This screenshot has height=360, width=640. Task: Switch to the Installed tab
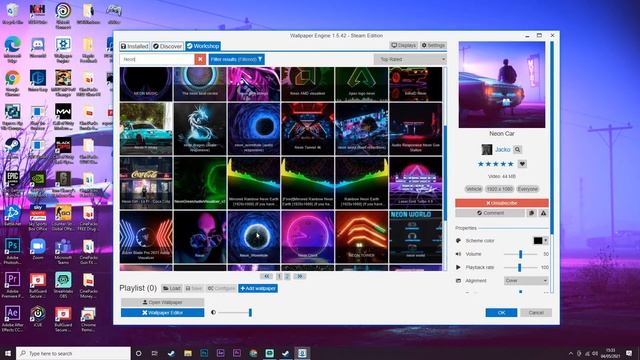click(134, 46)
